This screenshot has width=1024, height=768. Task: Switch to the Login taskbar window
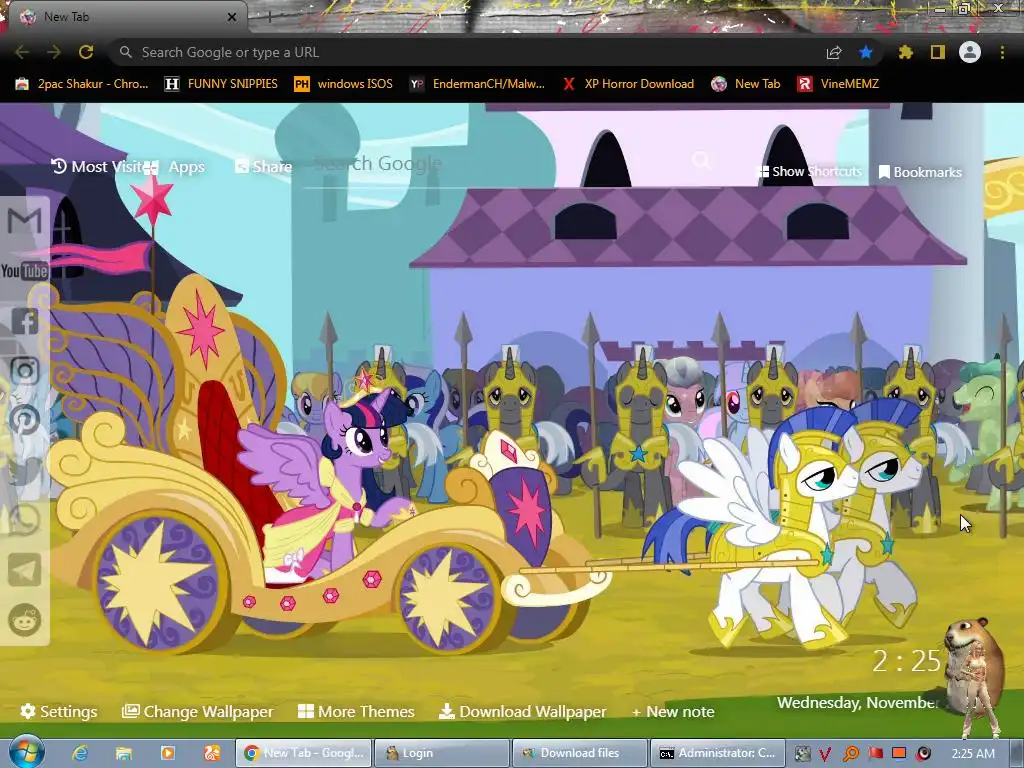(441, 753)
